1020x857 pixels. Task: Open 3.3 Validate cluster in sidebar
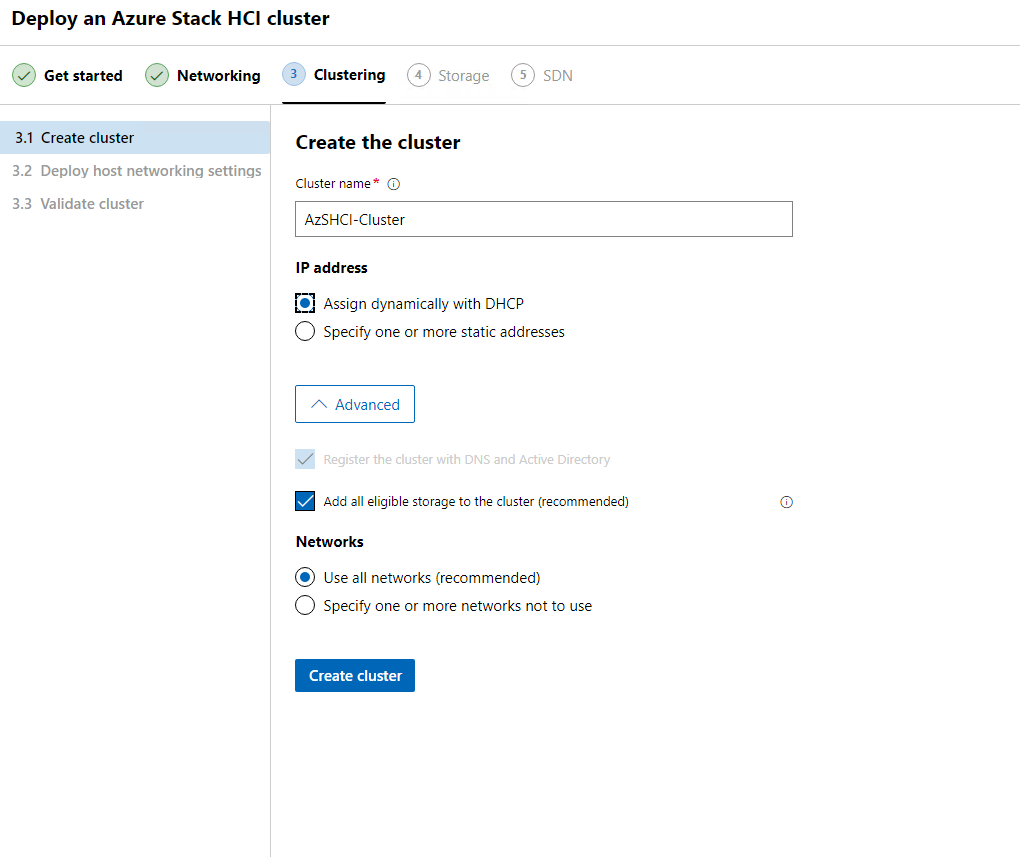(x=78, y=204)
